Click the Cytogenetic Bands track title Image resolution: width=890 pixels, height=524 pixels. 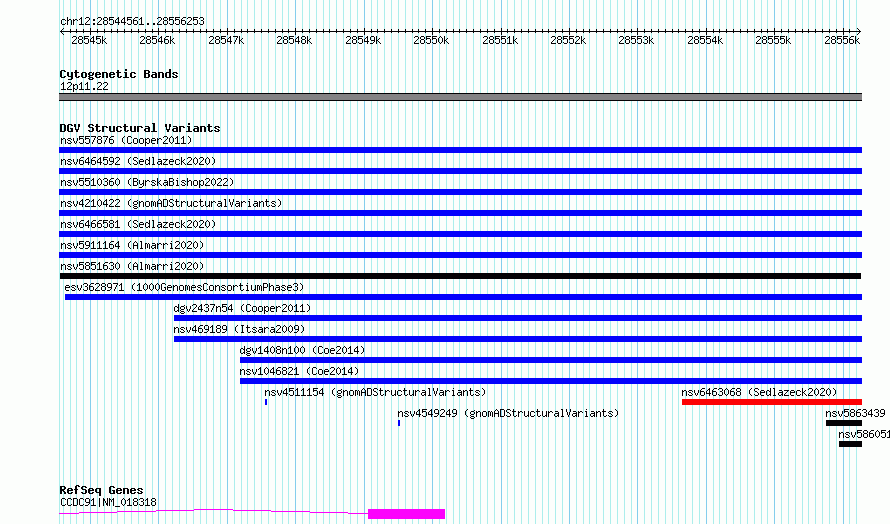(x=119, y=74)
